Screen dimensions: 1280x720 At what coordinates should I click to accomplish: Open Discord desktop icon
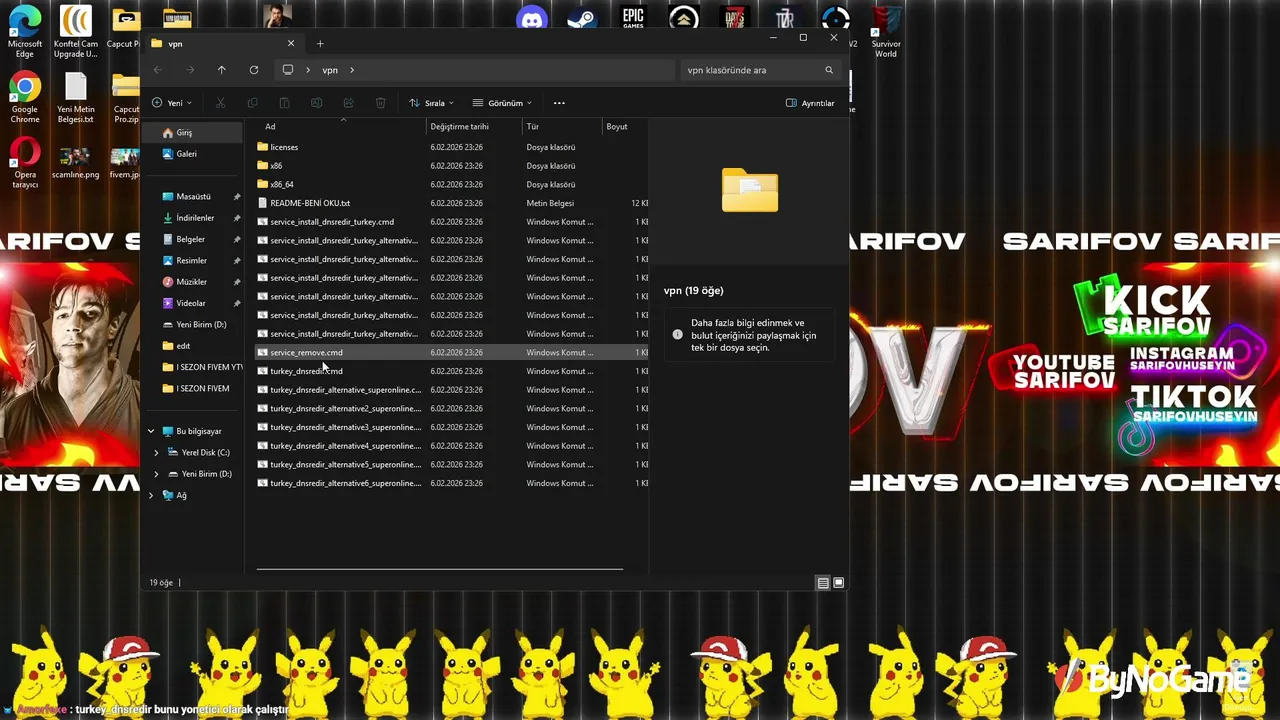coord(532,19)
